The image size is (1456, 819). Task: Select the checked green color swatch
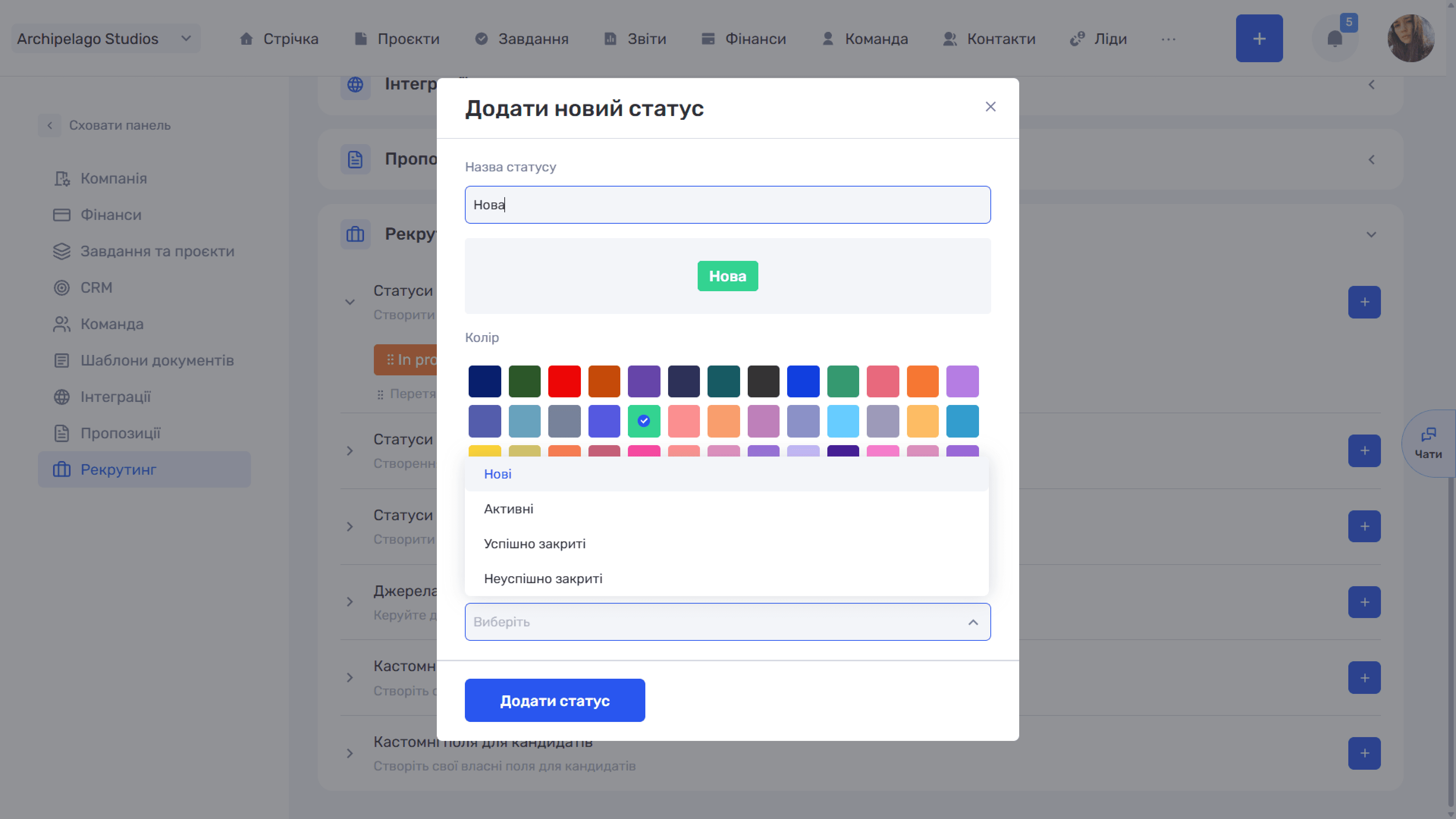pyautogui.click(x=644, y=421)
